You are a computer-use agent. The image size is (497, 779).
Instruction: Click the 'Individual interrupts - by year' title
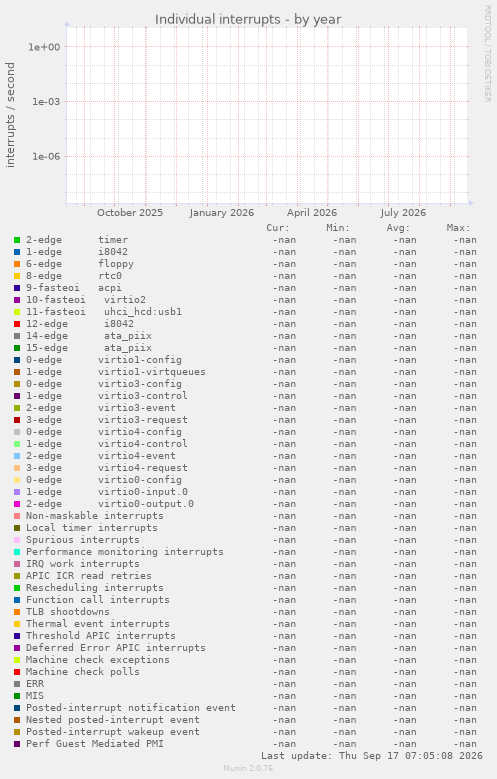point(248,19)
